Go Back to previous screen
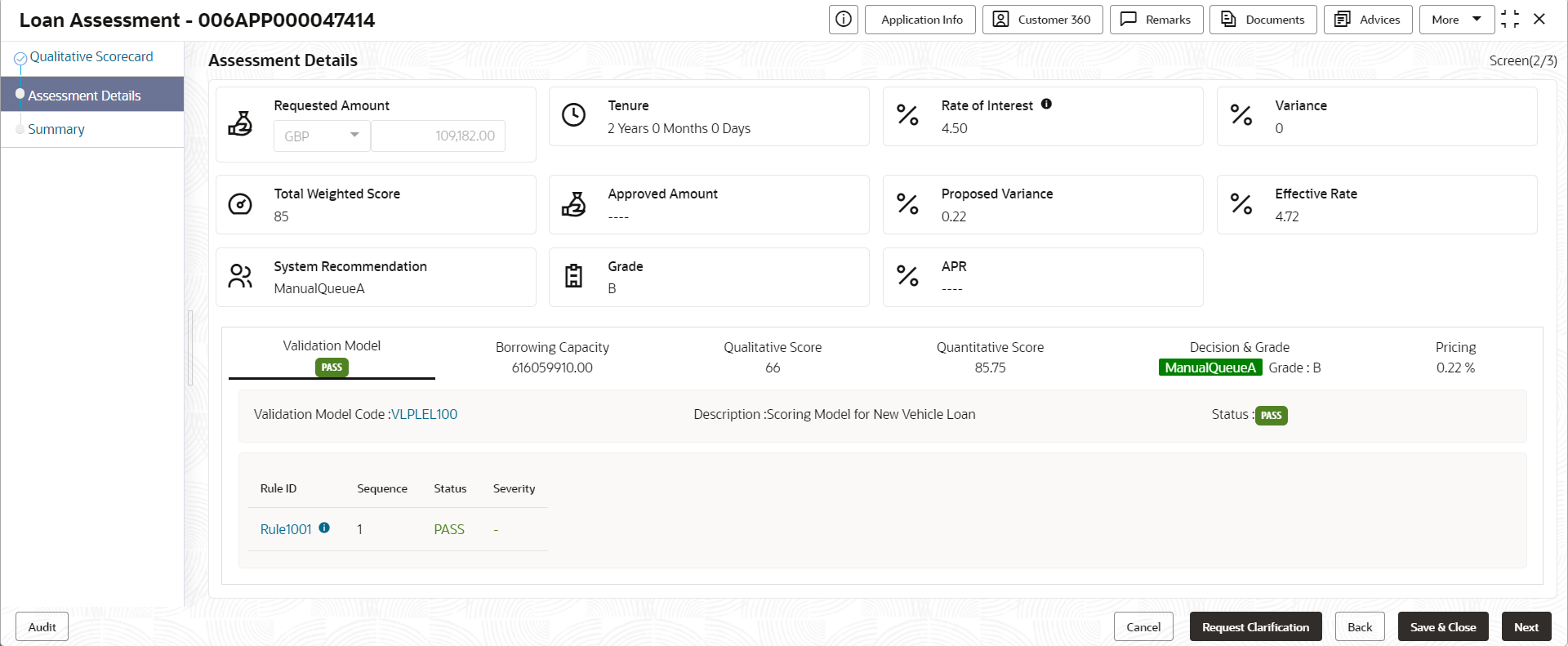Viewport: 1568px width, 646px height. 1360,627
